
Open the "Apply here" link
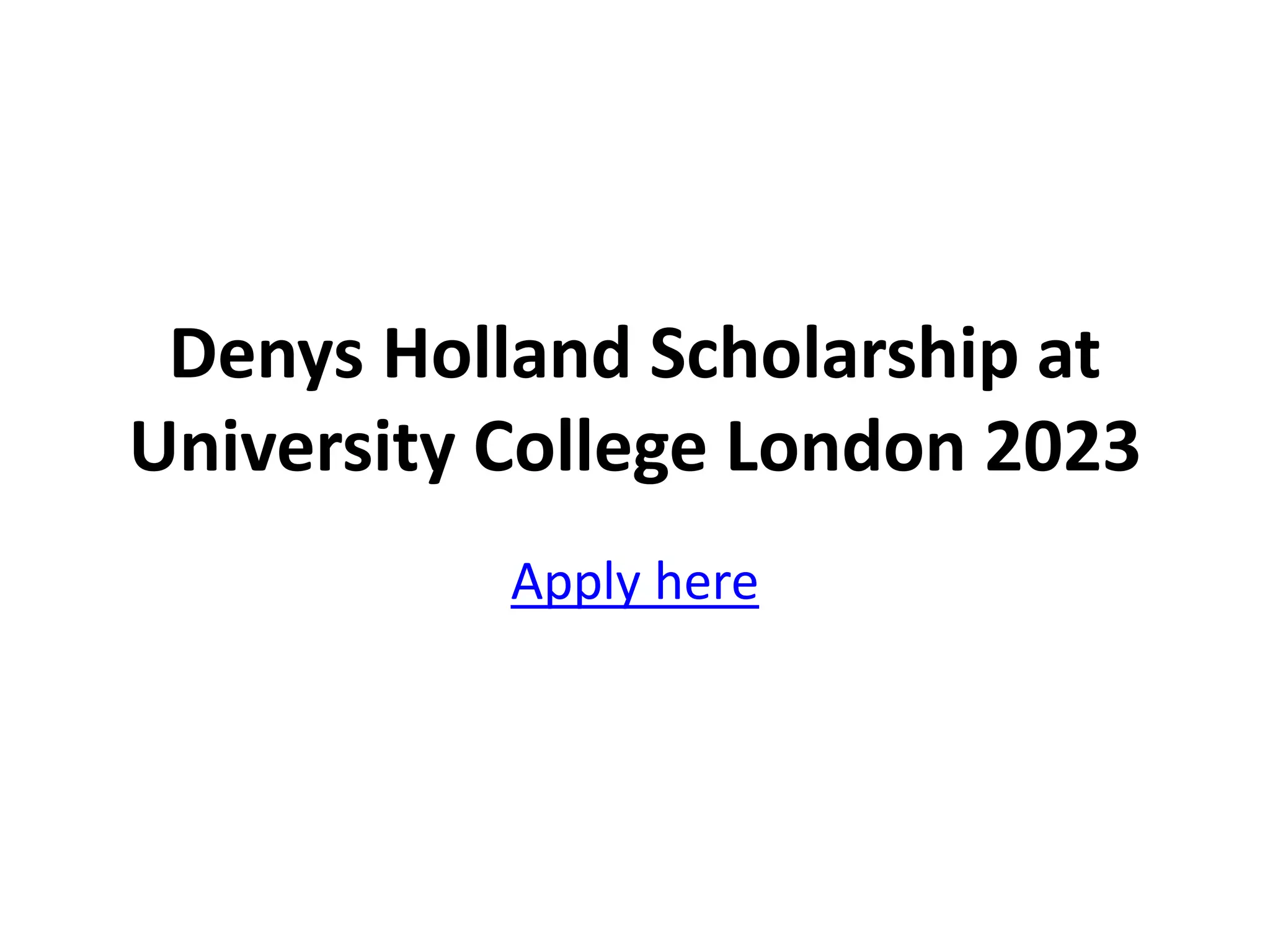coord(634,582)
